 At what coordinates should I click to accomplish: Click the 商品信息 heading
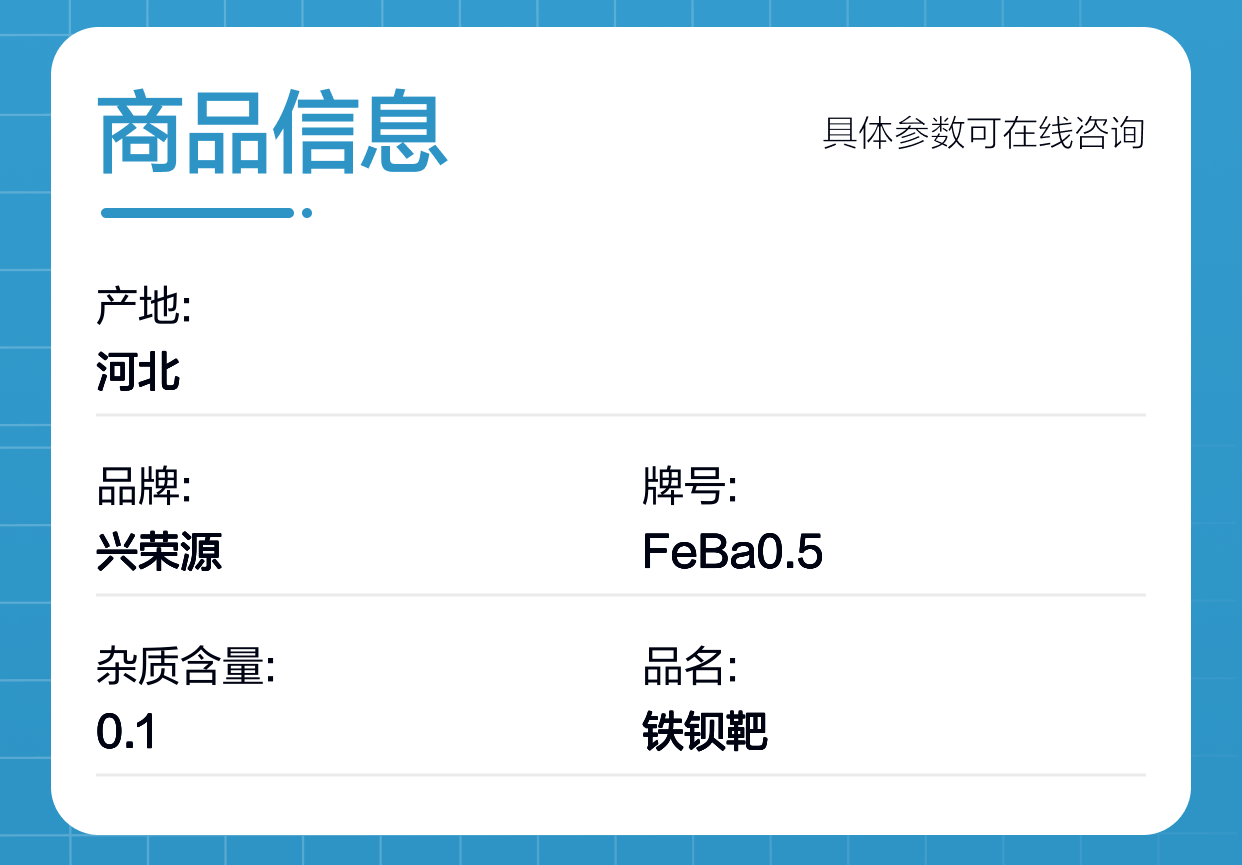[272, 133]
